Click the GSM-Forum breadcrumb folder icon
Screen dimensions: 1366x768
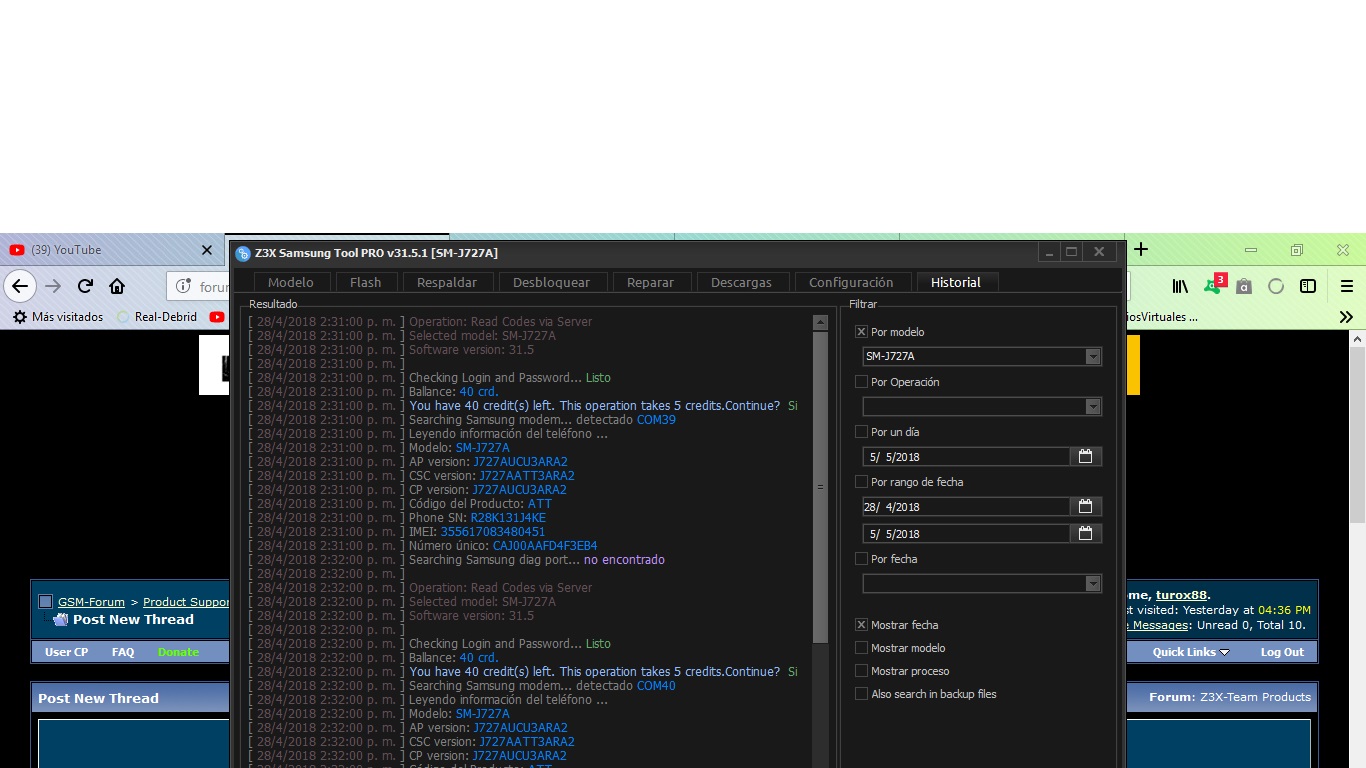click(x=45, y=602)
